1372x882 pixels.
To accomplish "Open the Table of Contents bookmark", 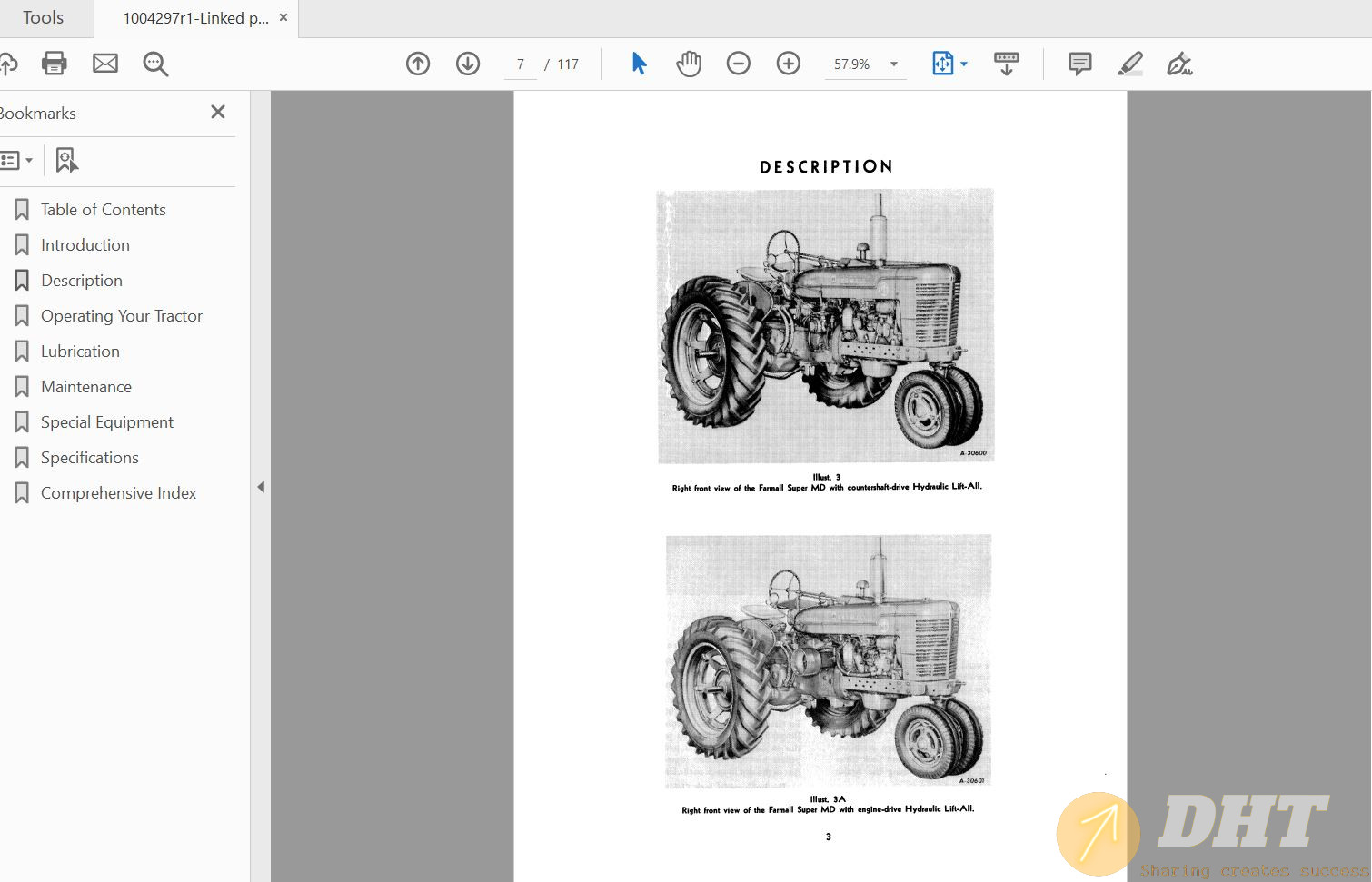I will [x=104, y=210].
